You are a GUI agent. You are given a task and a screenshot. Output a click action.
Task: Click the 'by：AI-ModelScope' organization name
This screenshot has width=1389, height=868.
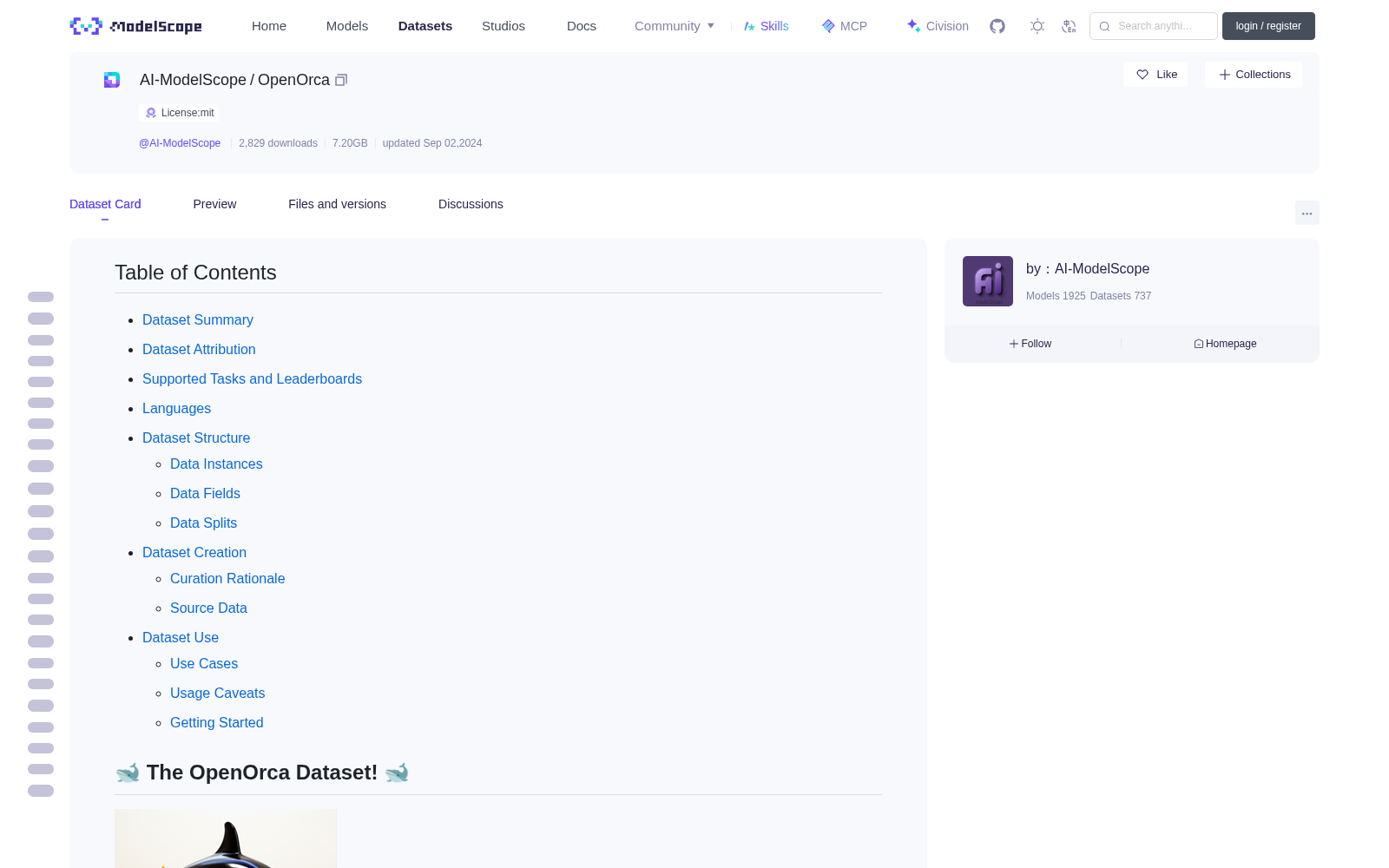(x=1088, y=269)
